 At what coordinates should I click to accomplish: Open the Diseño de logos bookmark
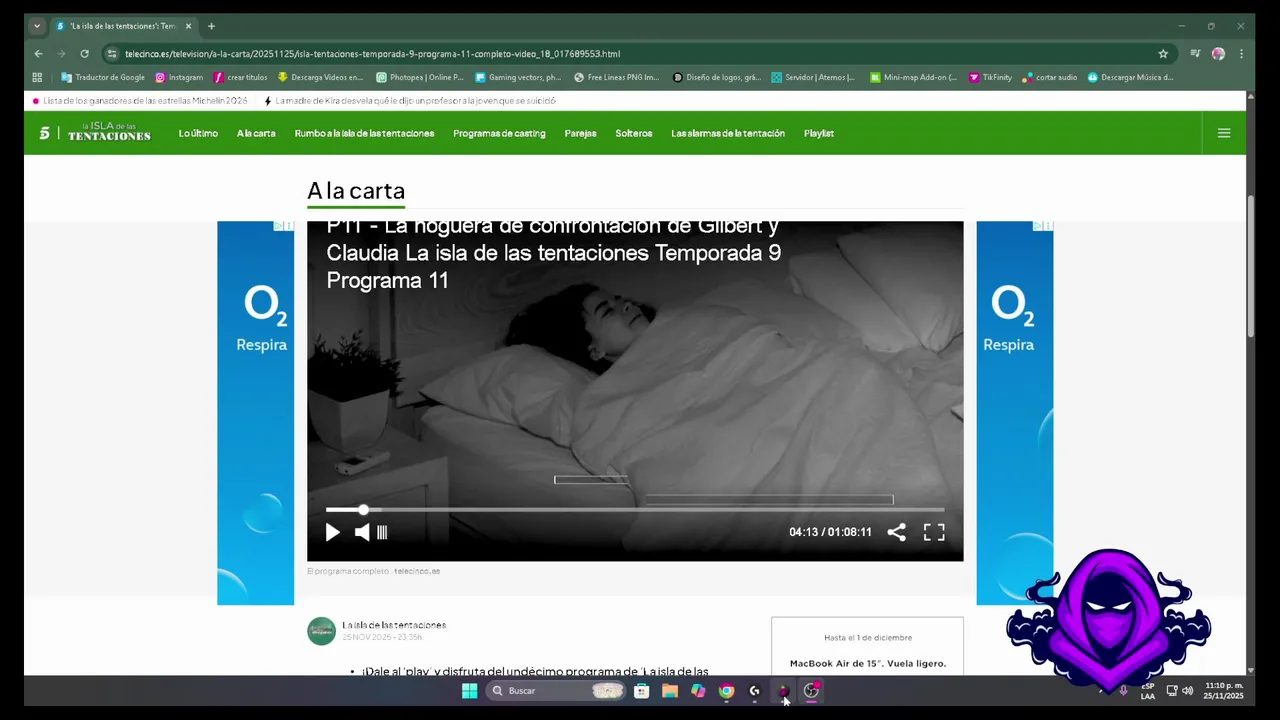coord(717,77)
